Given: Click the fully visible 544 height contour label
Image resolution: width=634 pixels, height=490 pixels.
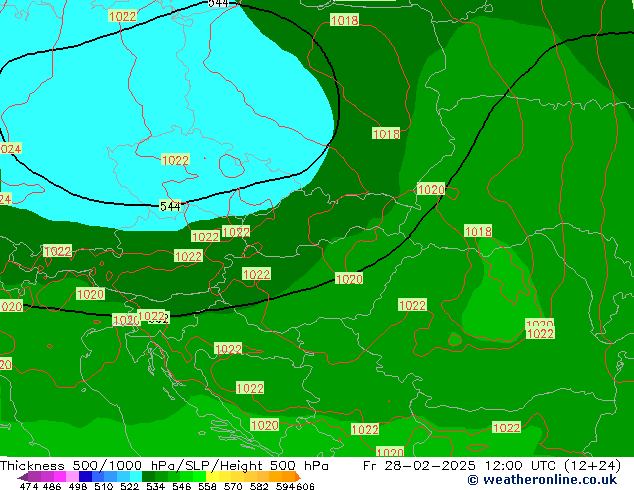Looking at the screenshot, I should coord(170,206).
